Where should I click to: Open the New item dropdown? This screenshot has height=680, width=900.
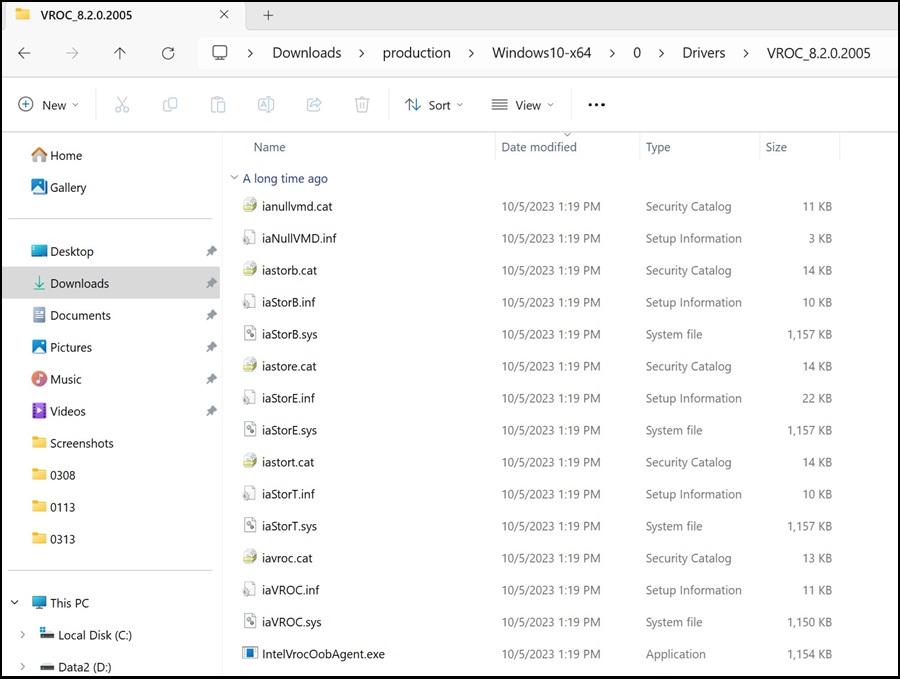[48, 104]
